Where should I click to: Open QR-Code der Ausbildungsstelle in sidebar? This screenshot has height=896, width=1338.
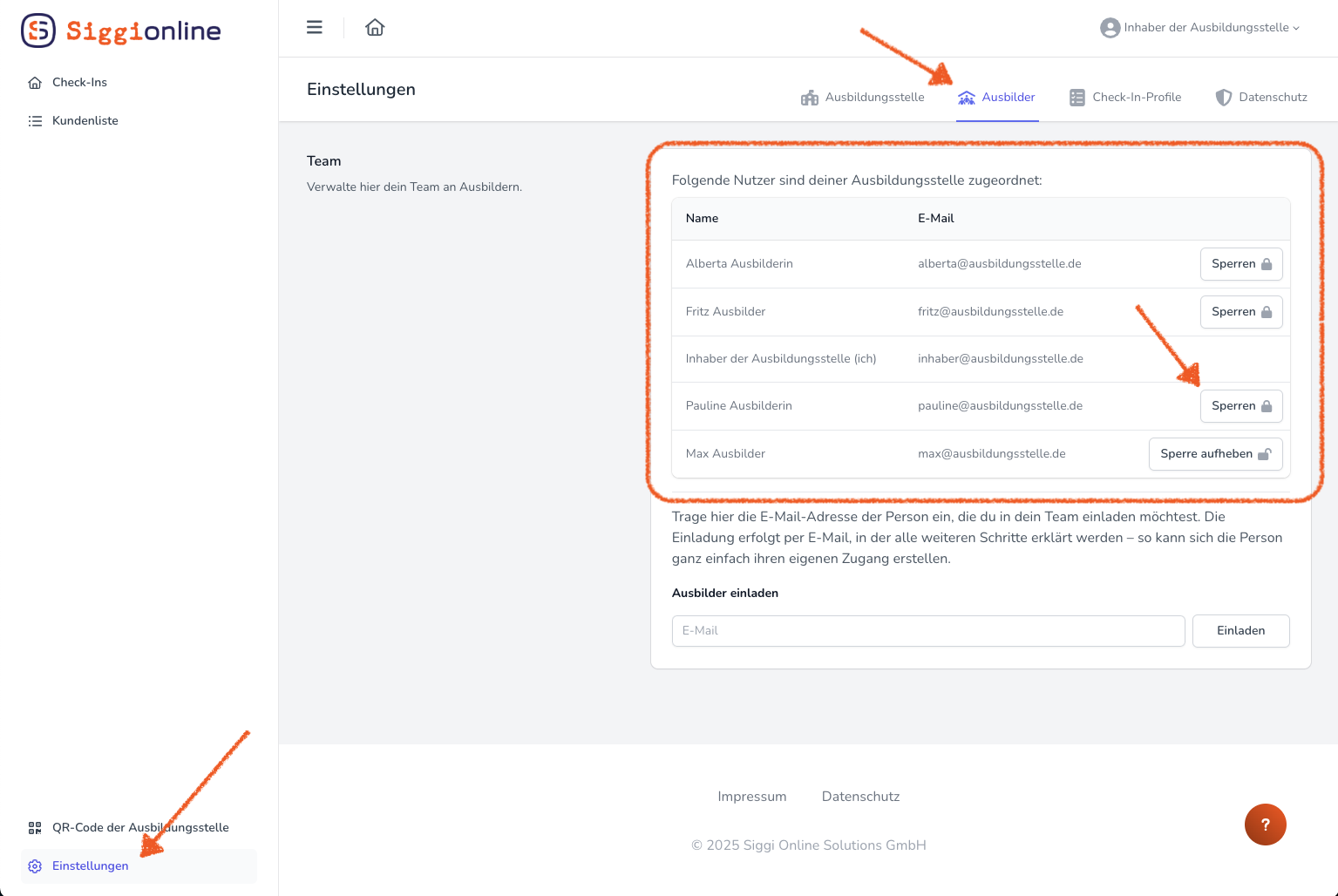click(139, 827)
